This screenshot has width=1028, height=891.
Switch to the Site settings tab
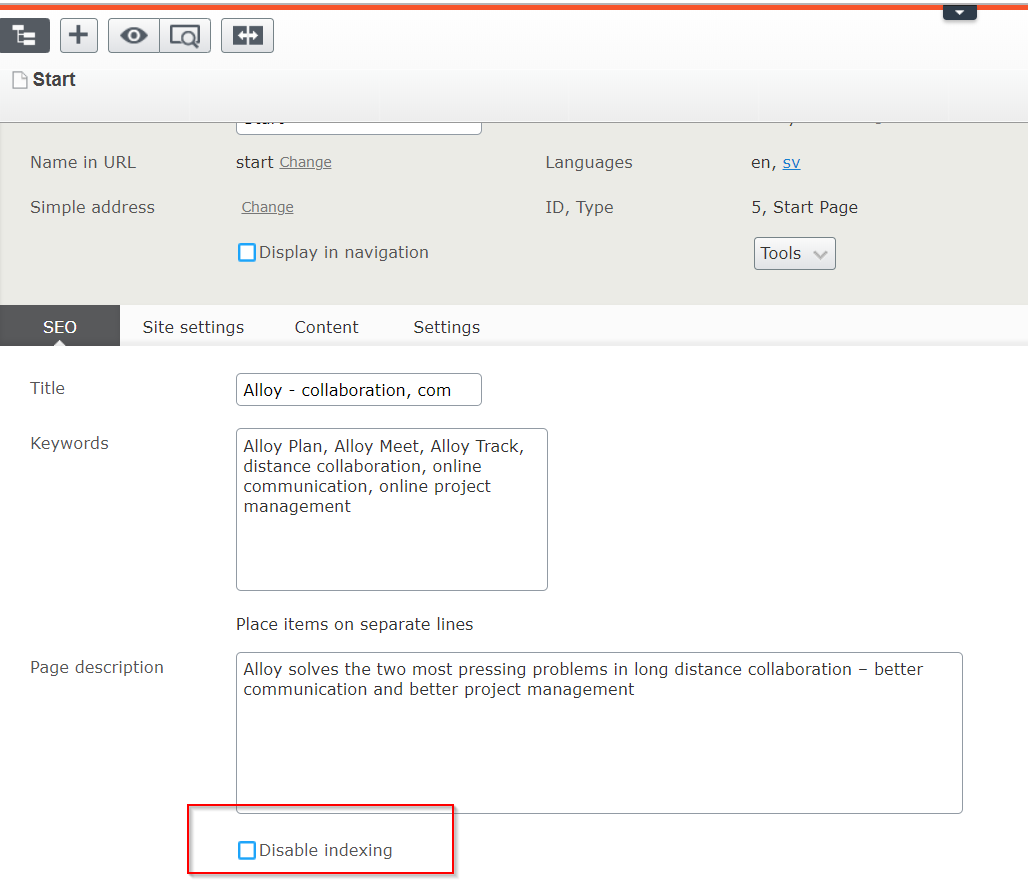pyautogui.click(x=193, y=327)
